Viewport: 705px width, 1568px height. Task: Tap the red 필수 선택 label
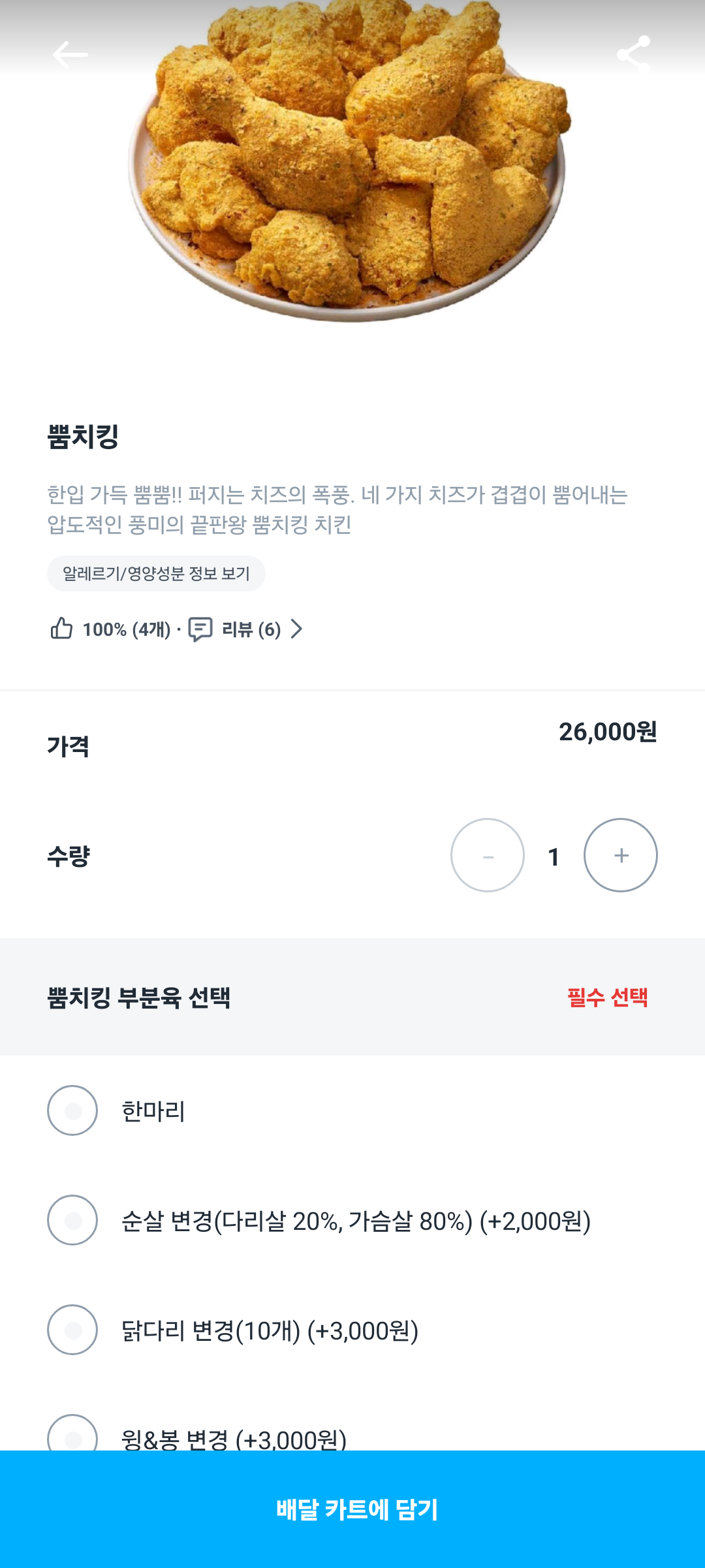(x=607, y=997)
